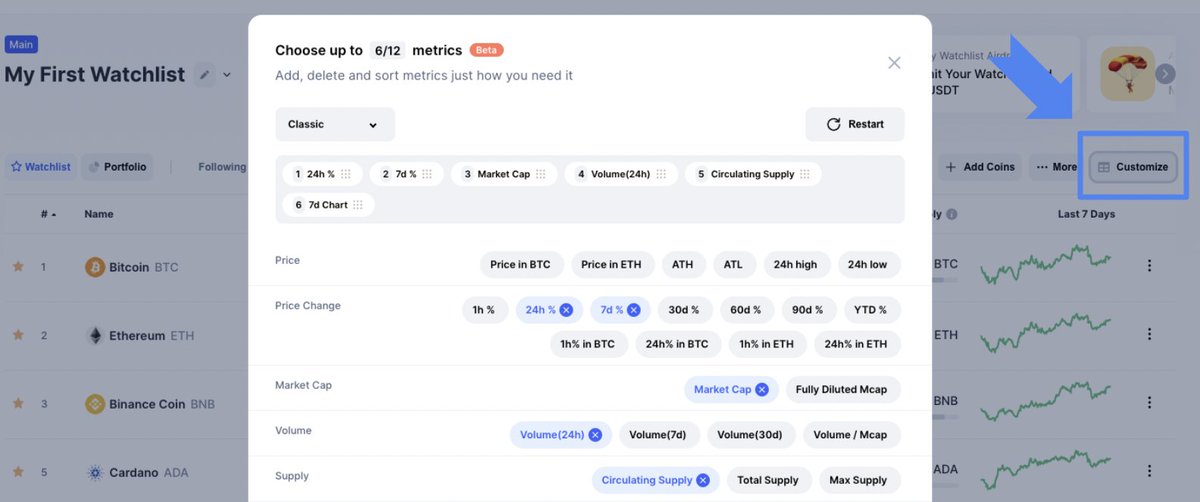Remove Volume(24h) metric via its x icon
Image resolution: width=1200 pixels, height=502 pixels.
point(595,435)
